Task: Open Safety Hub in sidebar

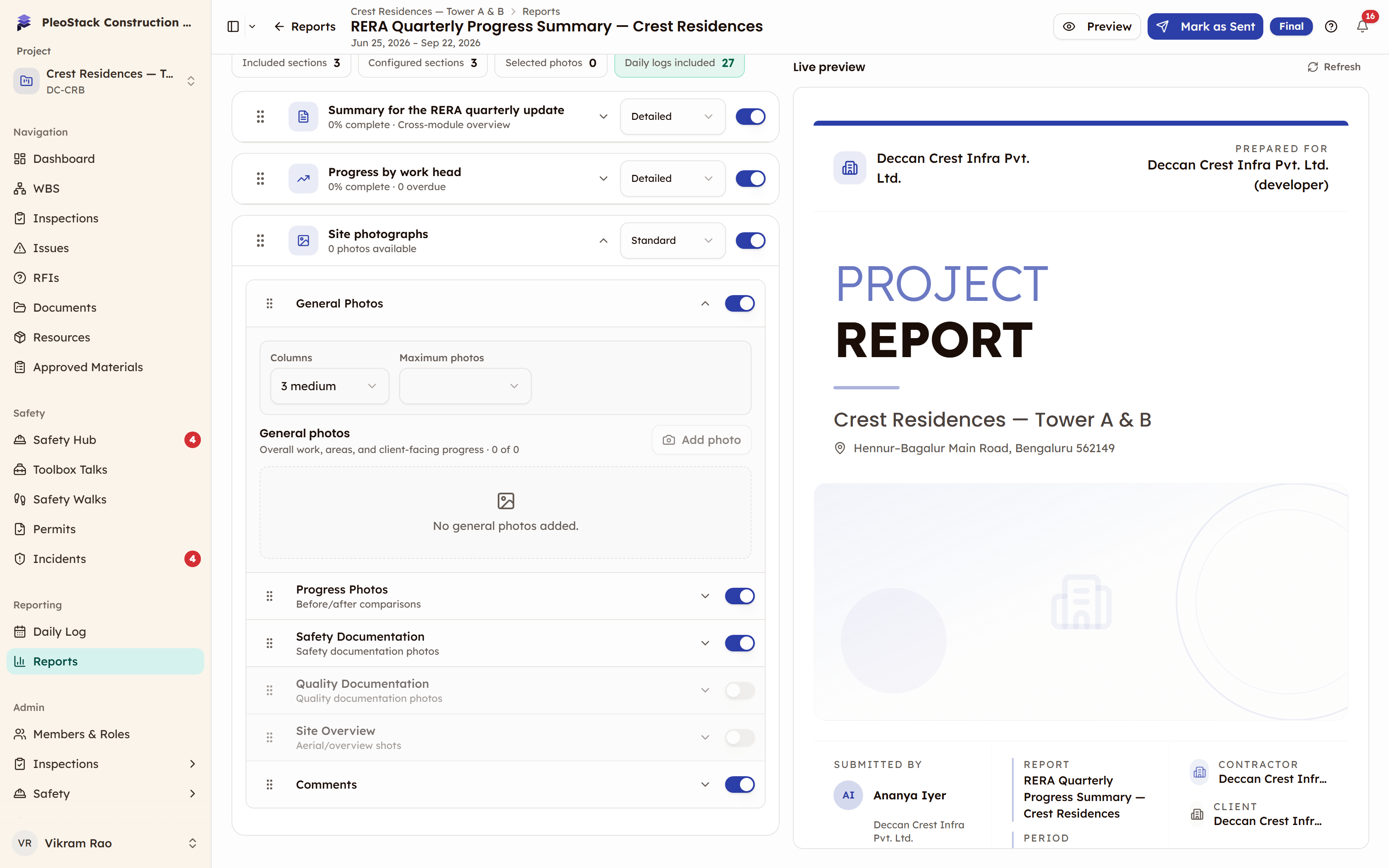Action: (105, 440)
